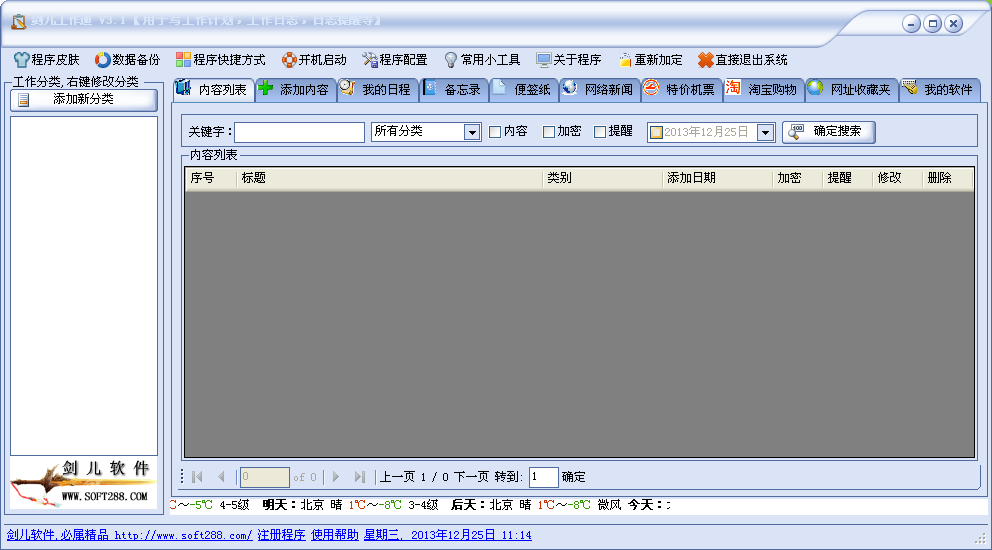Click the 删除 column header
The image size is (992, 550).
click(x=946, y=178)
